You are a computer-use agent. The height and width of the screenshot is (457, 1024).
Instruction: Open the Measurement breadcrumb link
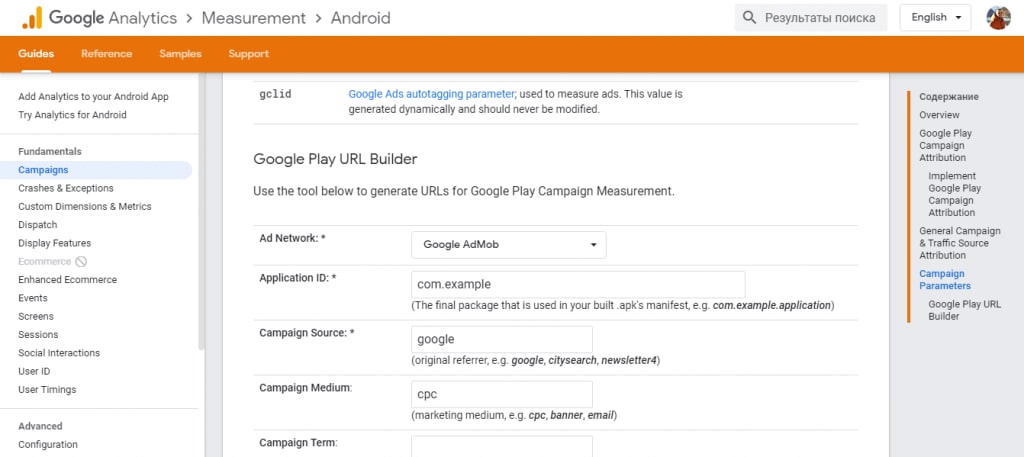tap(253, 18)
